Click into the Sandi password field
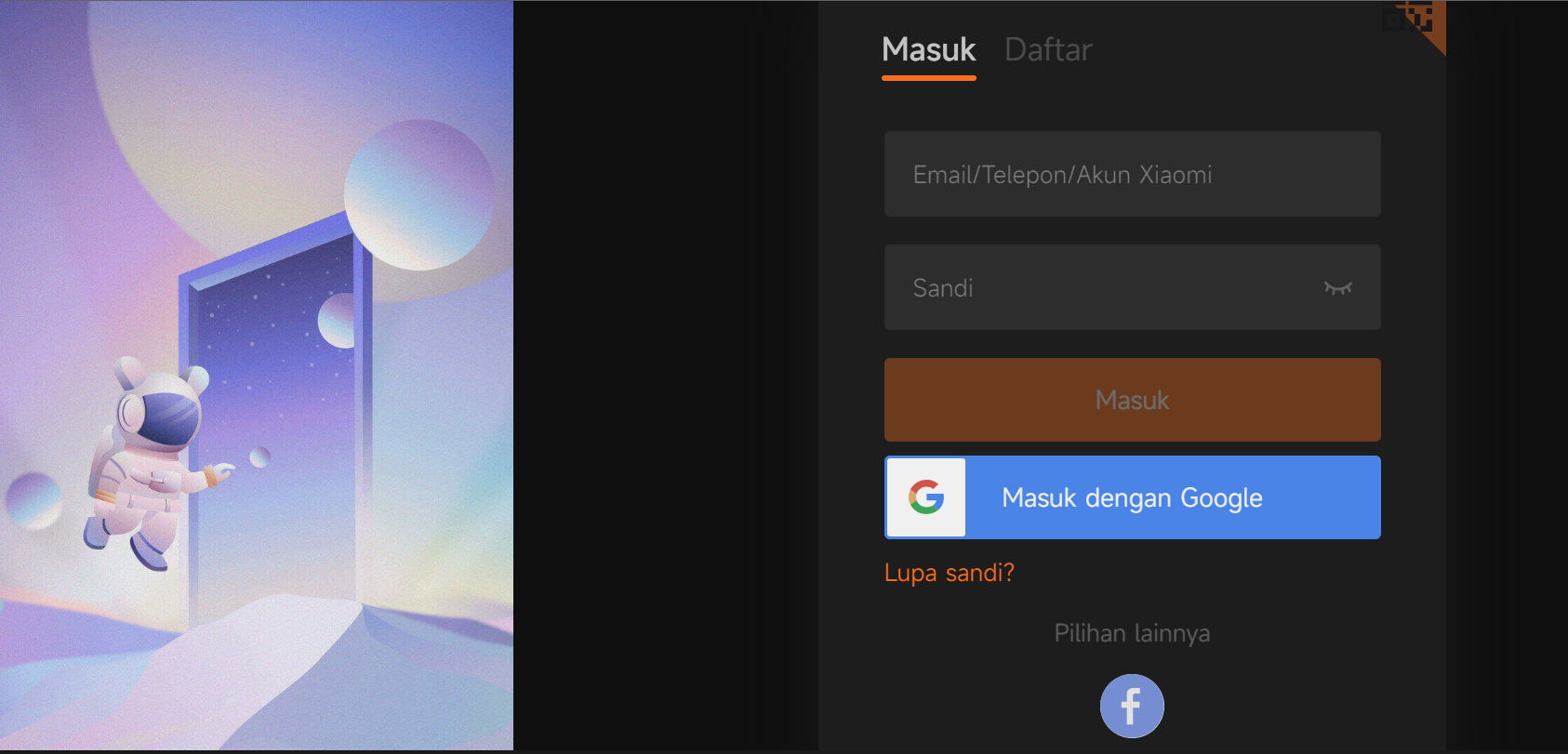 click(1133, 287)
